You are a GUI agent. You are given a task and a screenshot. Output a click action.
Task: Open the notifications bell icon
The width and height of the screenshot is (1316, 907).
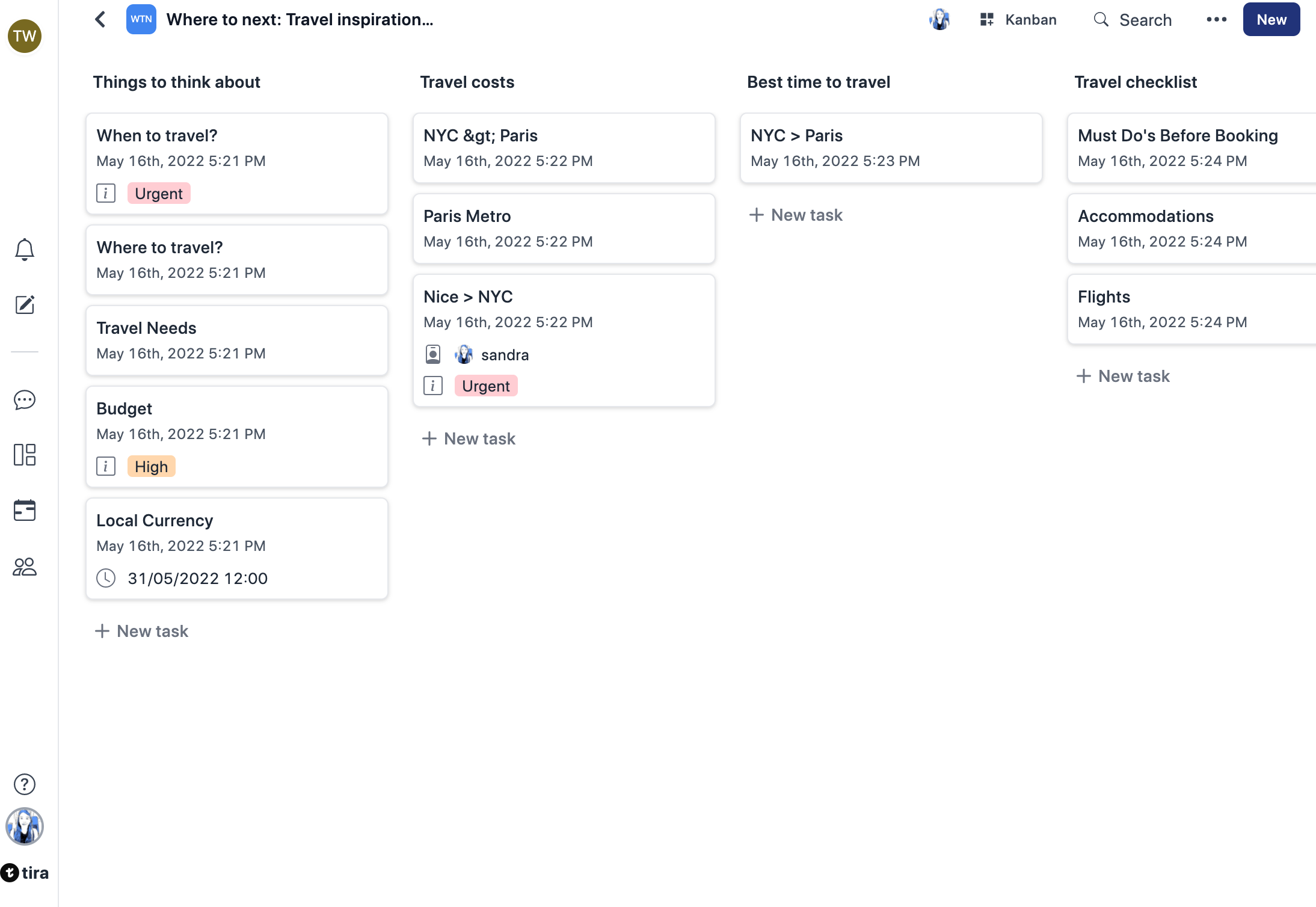(25, 249)
